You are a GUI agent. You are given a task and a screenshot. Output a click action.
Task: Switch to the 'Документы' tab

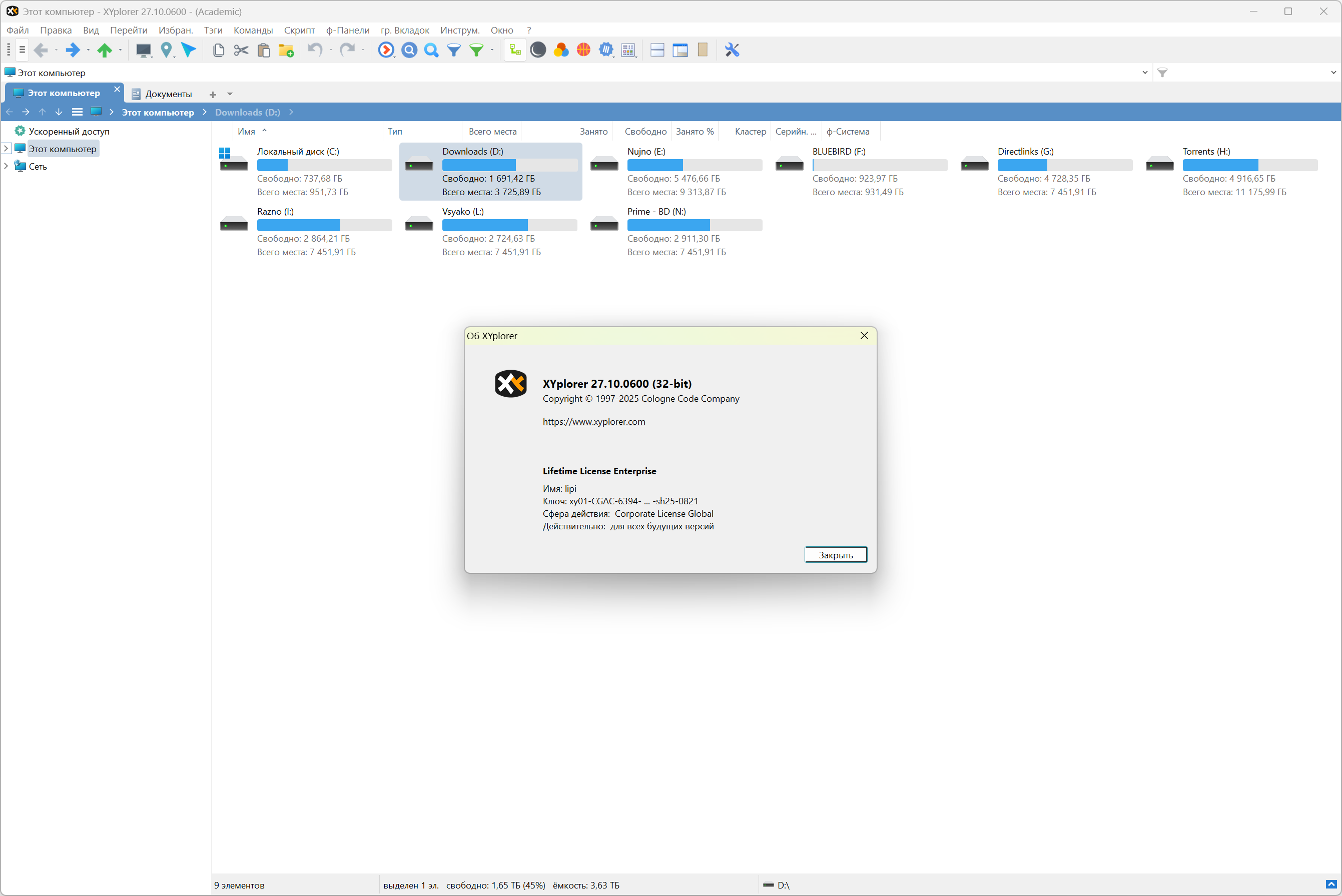162,94
